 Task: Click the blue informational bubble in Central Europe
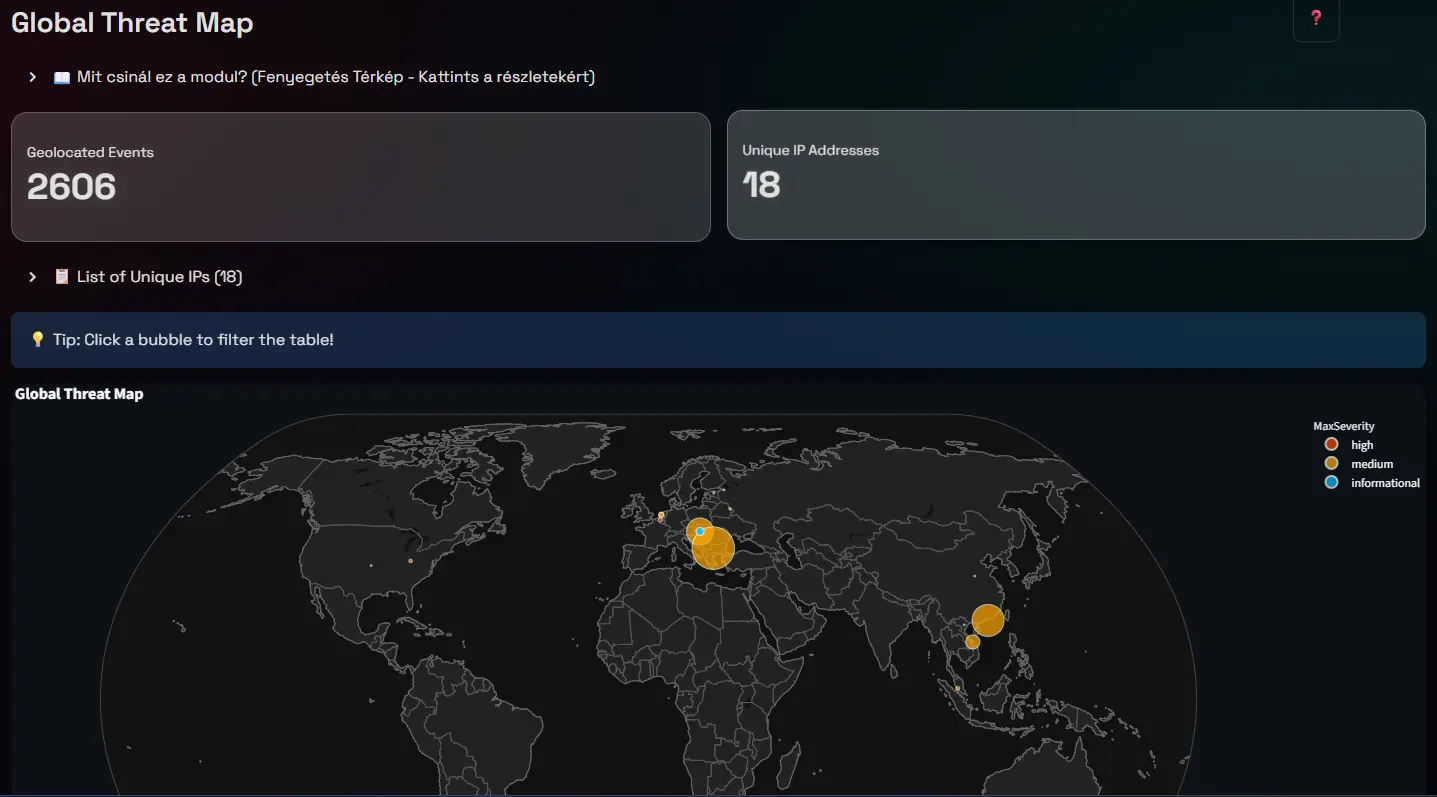(x=700, y=531)
